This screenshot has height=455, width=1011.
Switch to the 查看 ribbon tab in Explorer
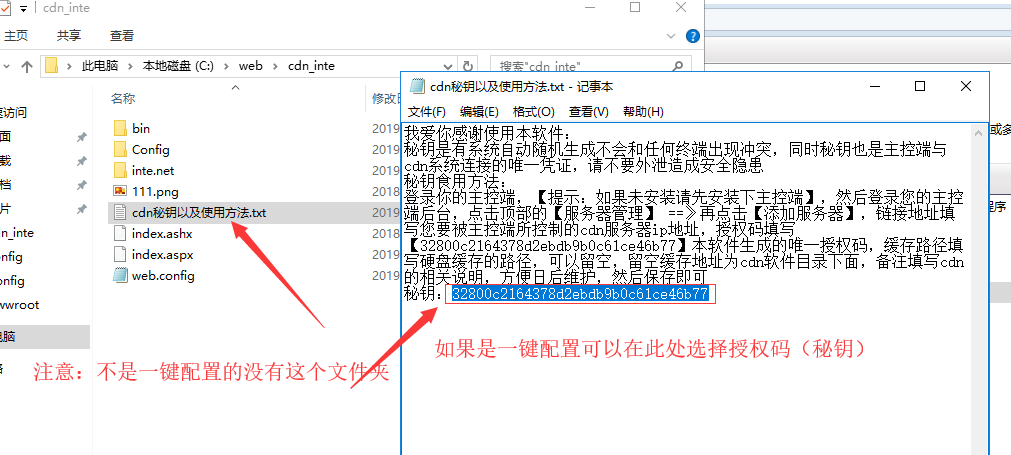(122, 35)
